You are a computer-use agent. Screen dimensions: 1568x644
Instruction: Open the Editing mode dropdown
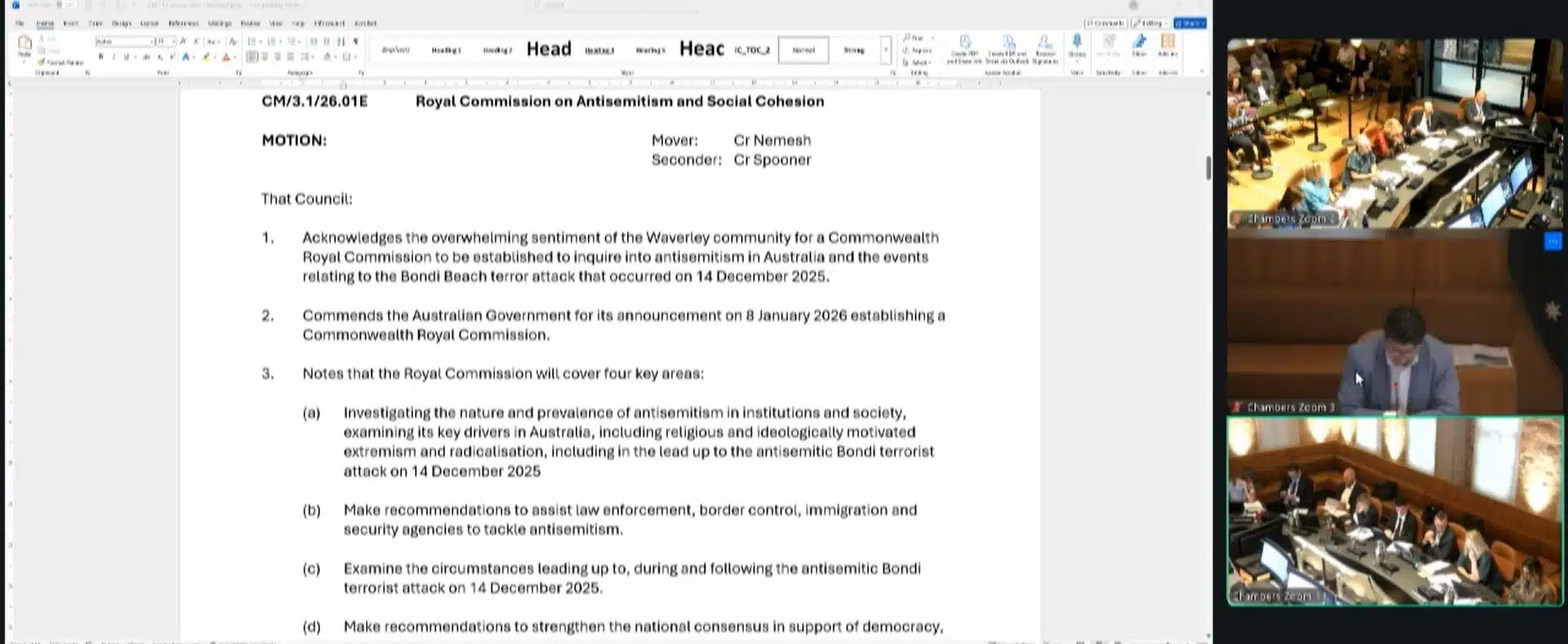(x=1150, y=23)
